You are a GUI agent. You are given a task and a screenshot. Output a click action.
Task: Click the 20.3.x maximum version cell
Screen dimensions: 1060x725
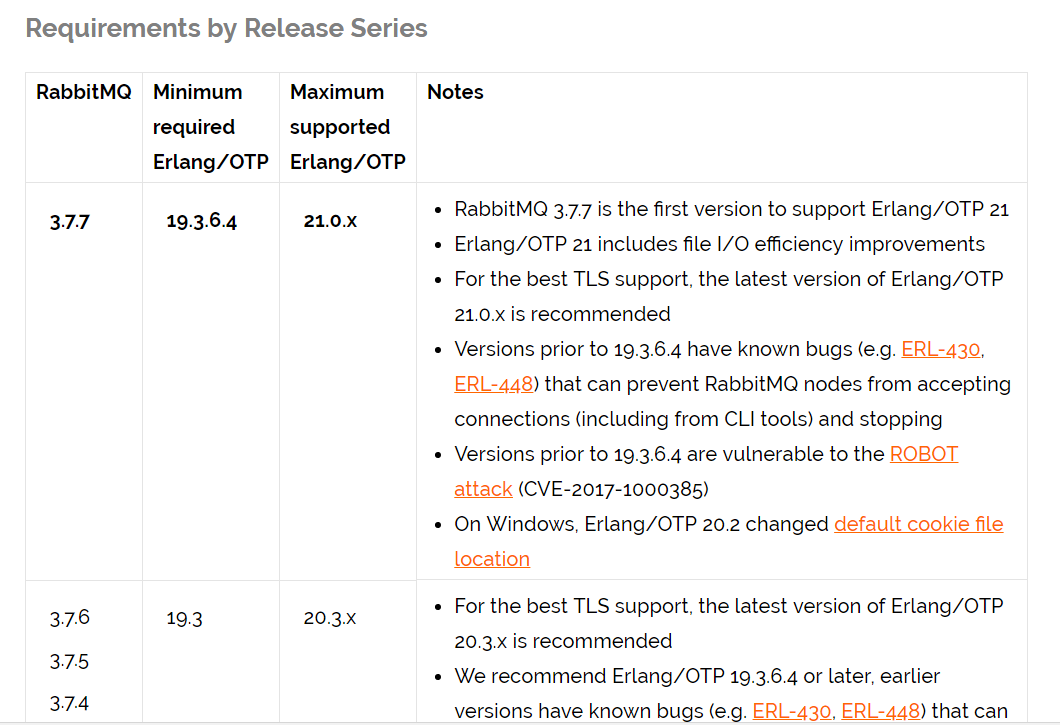[x=329, y=618]
